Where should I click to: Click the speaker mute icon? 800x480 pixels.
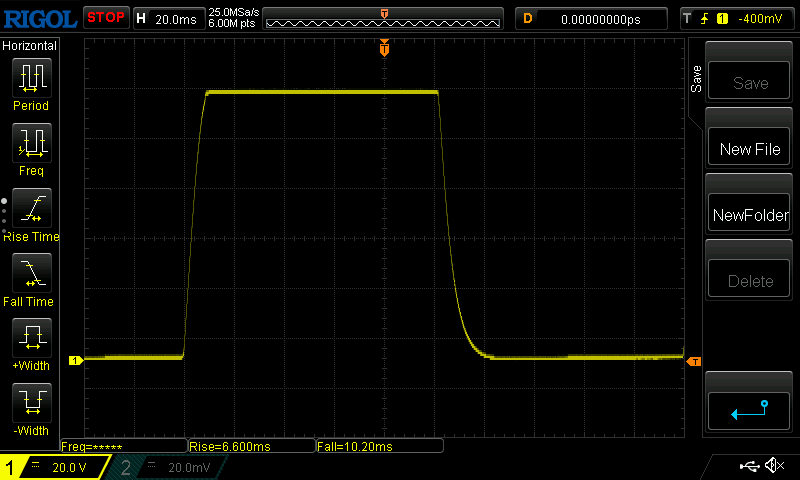tap(773, 466)
